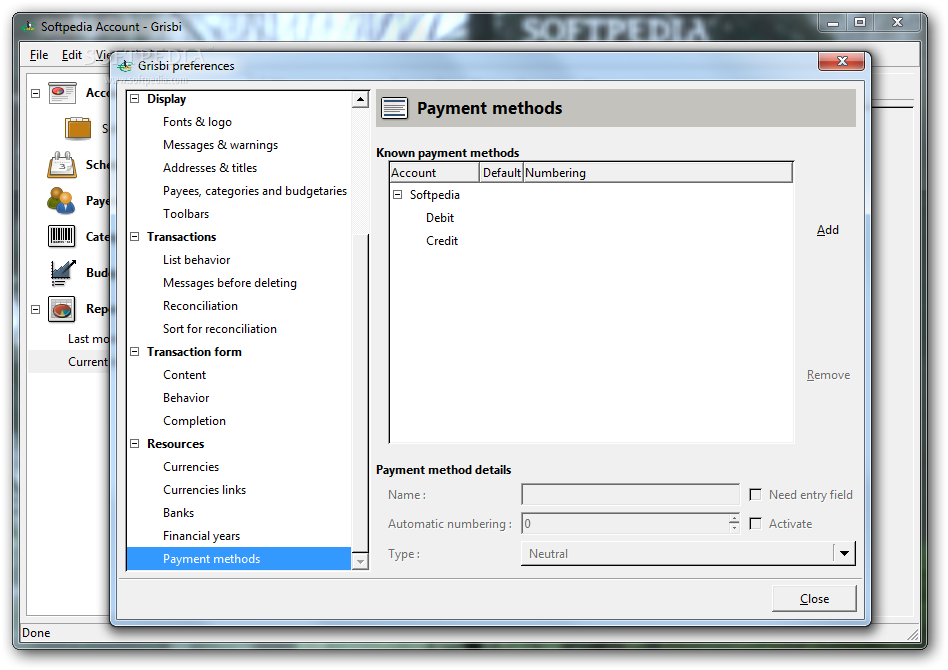Select Fonts & logo in preferences tree
This screenshot has height=670, width=948.
pos(197,122)
